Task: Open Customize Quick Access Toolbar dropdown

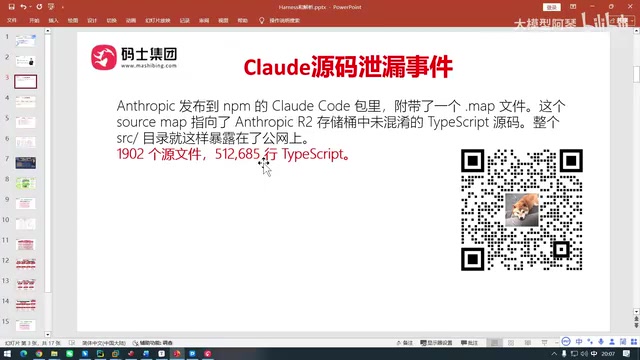Action: click(x=62, y=7)
